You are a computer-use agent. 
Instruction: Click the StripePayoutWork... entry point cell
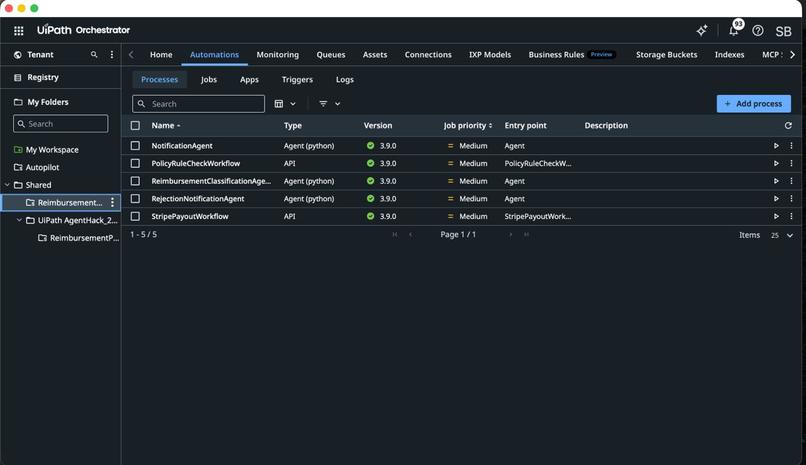coord(538,216)
